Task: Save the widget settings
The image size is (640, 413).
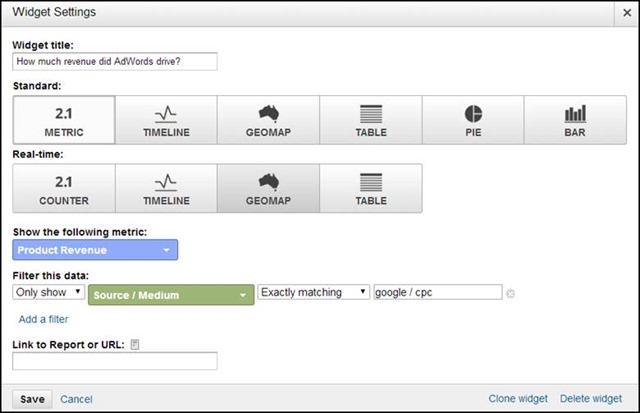Action: coord(32,399)
